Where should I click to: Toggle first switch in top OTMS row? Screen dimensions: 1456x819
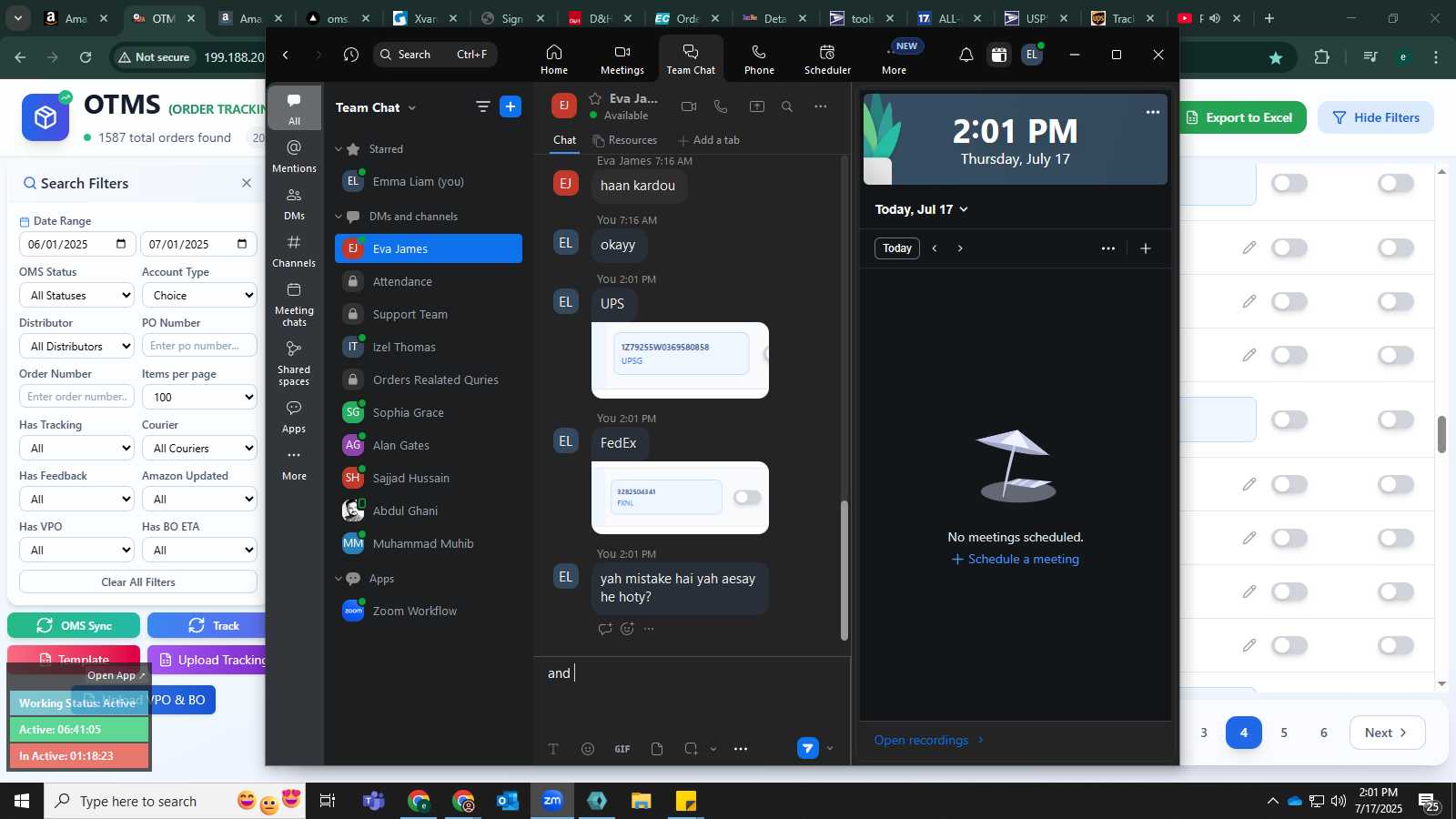click(x=1289, y=184)
